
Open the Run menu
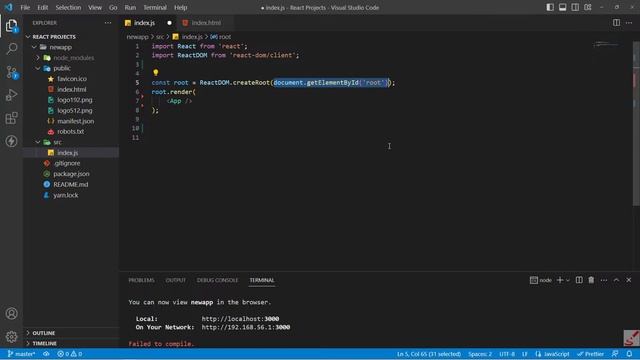(x=130, y=7)
